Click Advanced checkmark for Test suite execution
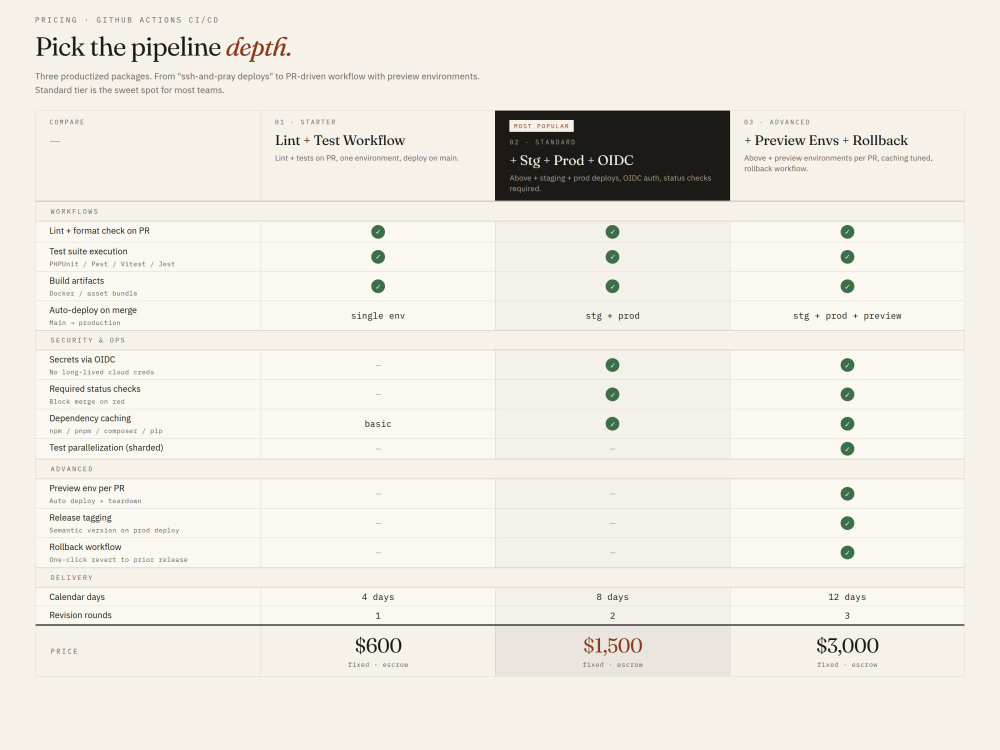The height and width of the screenshot is (750, 1000). [847, 257]
